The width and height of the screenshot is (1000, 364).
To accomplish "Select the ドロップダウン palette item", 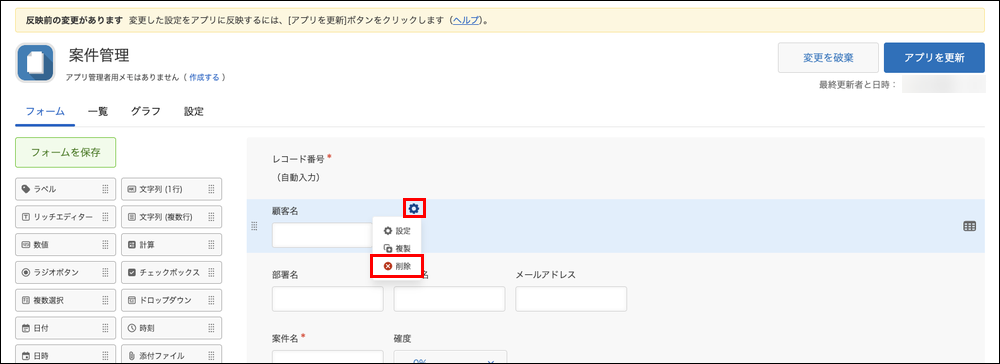I will pos(172,300).
